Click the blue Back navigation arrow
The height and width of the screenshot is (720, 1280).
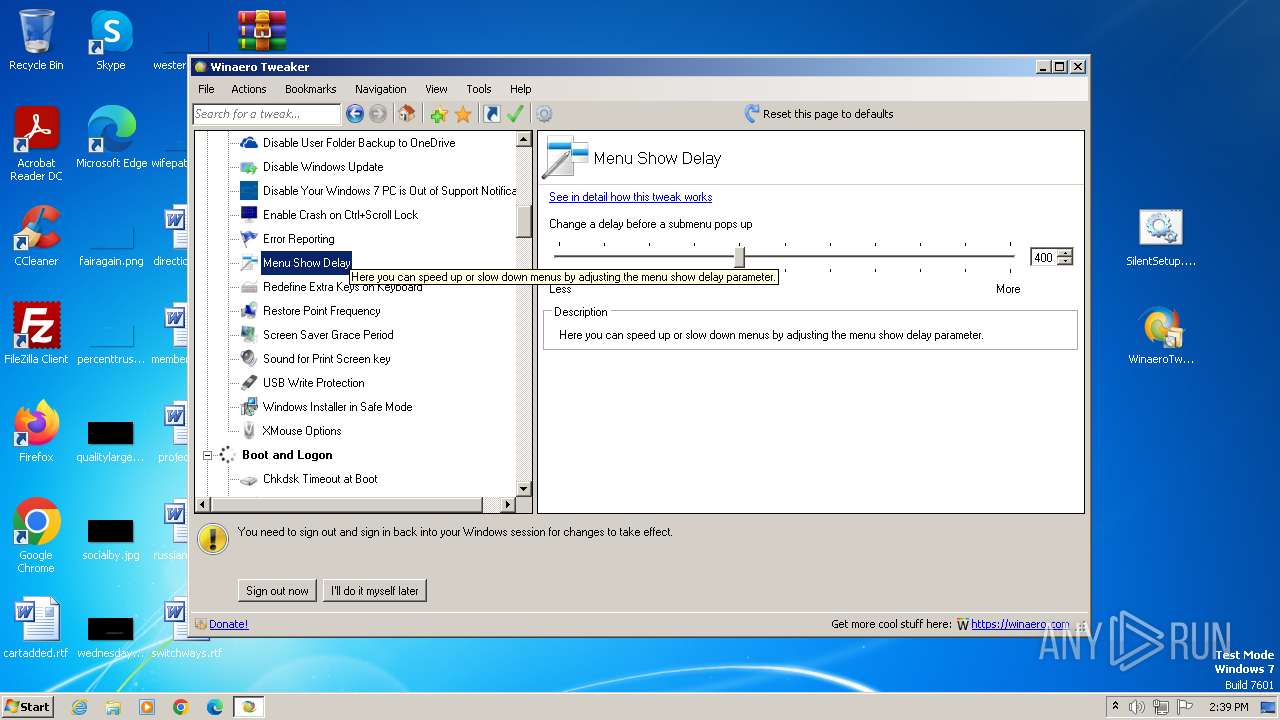click(355, 114)
